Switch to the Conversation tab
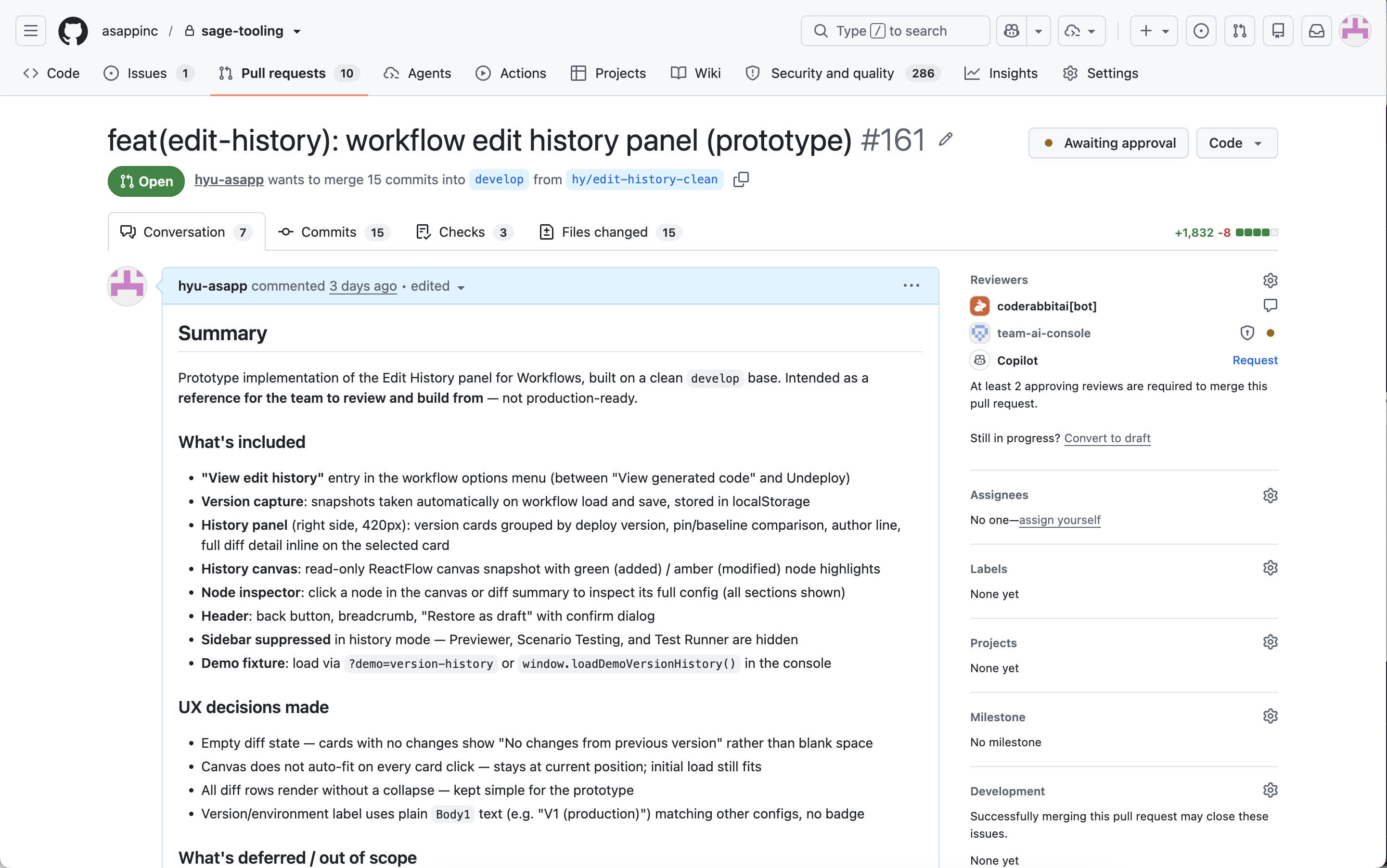The width and height of the screenshot is (1387, 868). tap(187, 232)
